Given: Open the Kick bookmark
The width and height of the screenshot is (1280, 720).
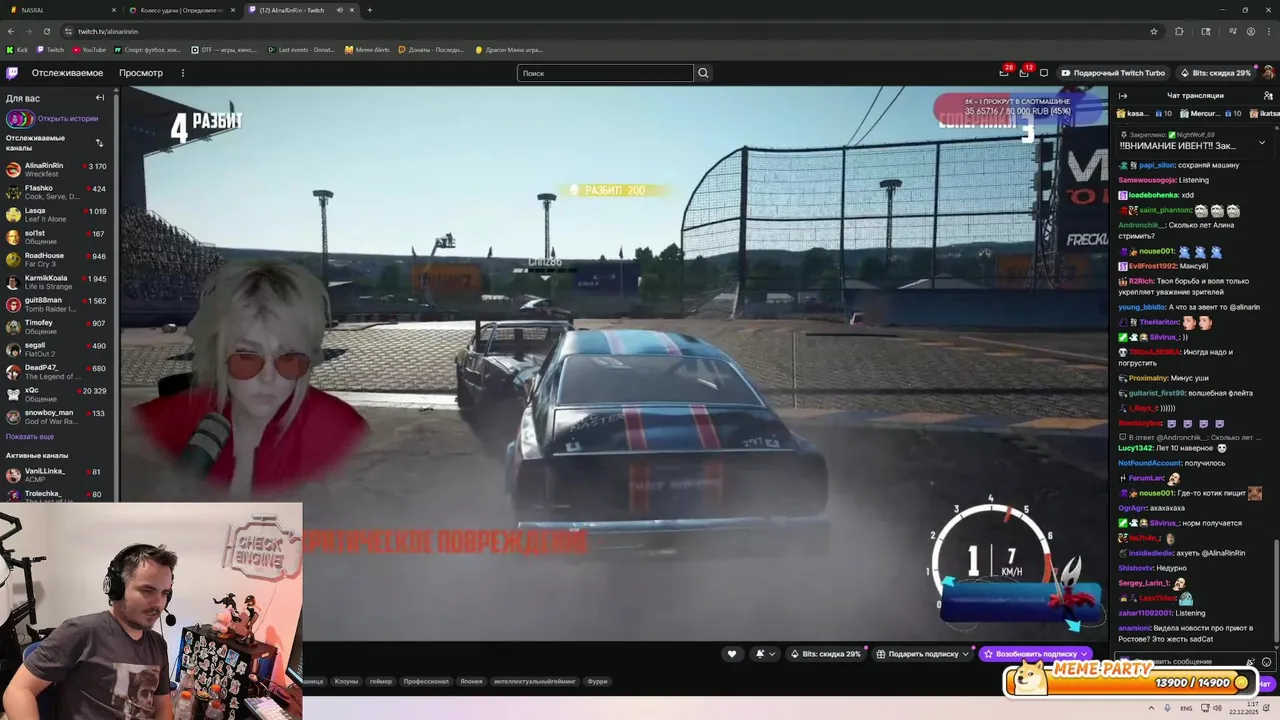Looking at the screenshot, I should pyautogui.click(x=17, y=50).
